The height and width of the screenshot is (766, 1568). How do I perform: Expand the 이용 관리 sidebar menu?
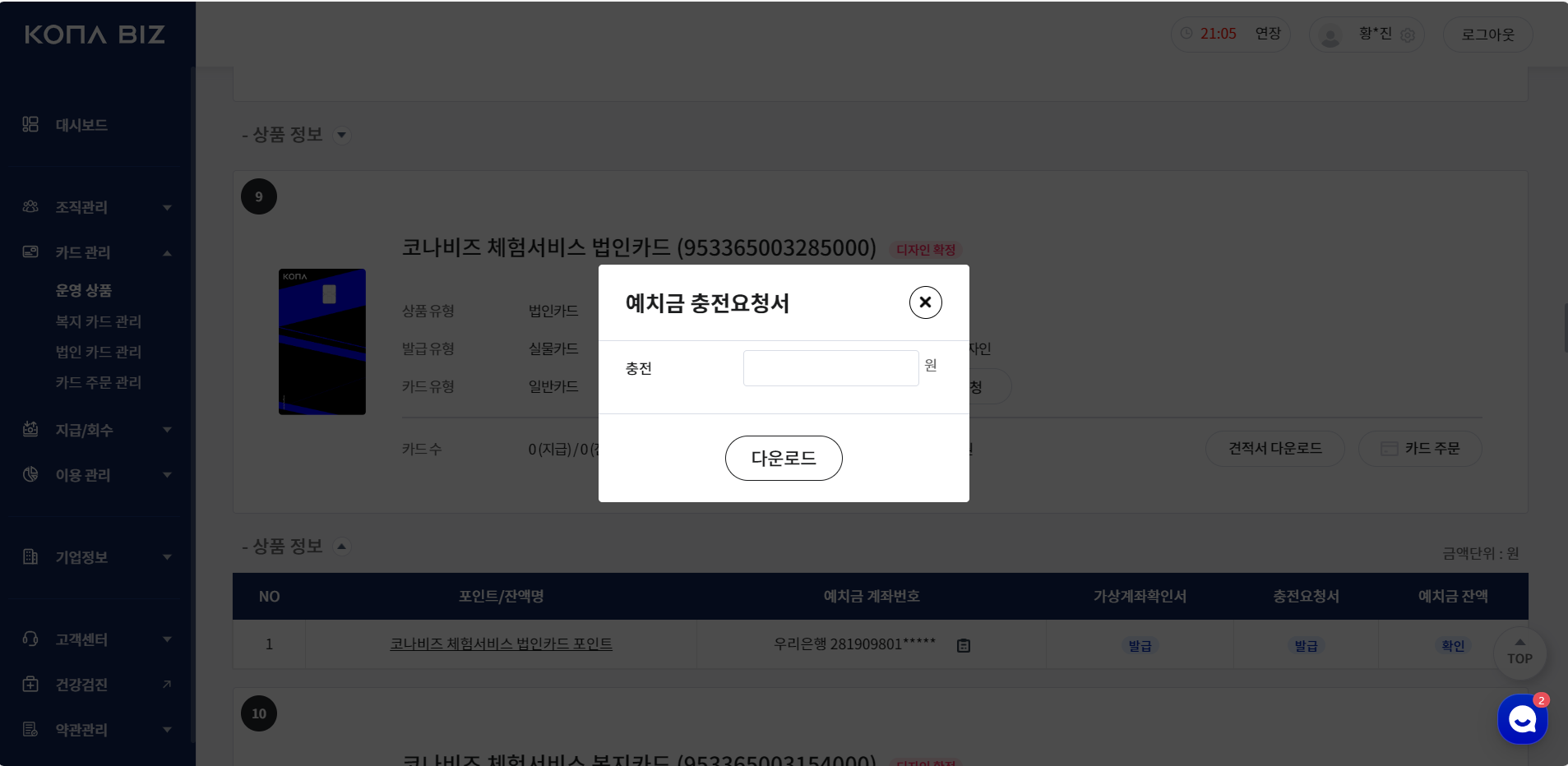(x=167, y=475)
